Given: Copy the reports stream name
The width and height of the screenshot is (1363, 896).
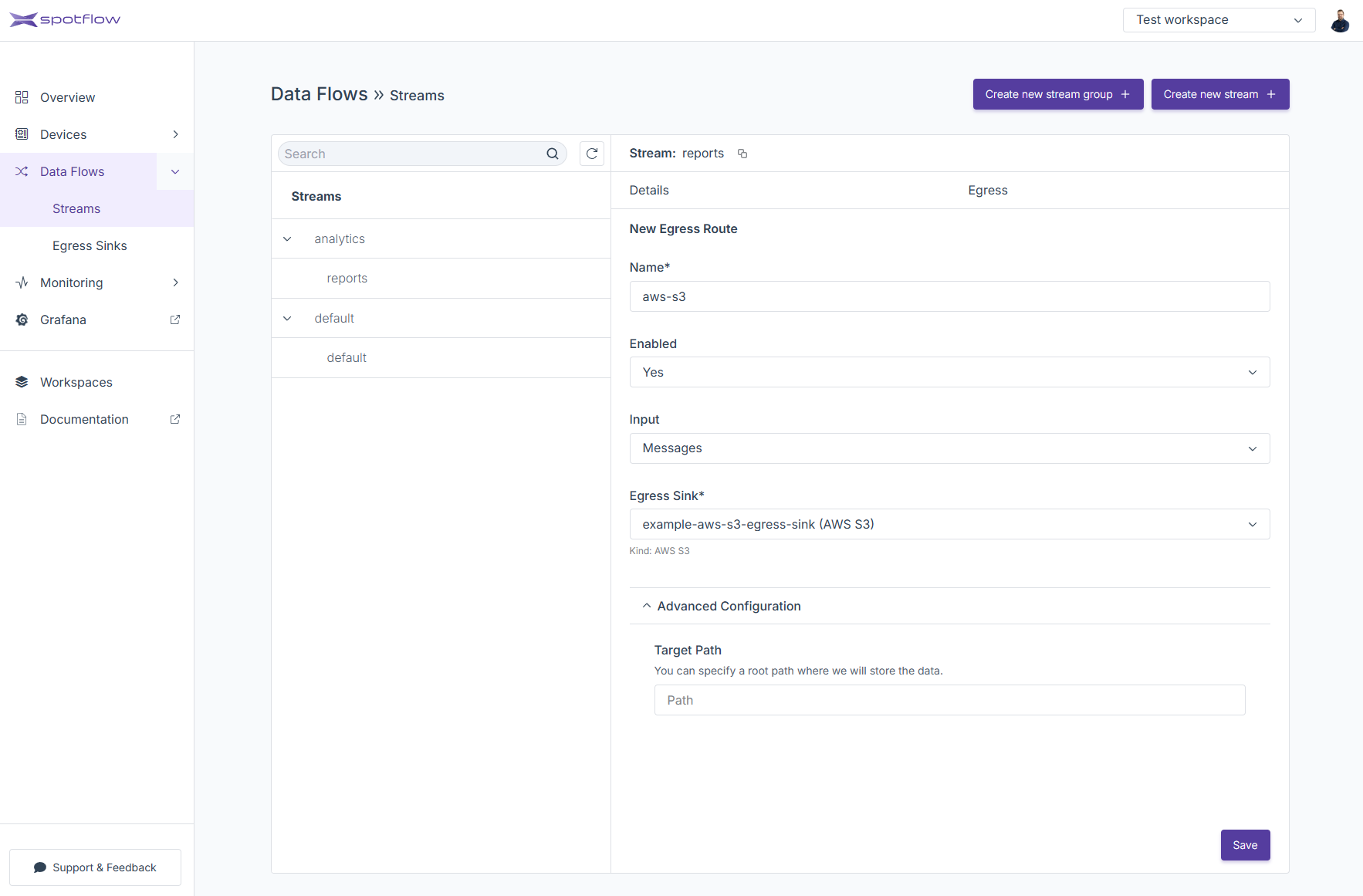Looking at the screenshot, I should [742, 154].
